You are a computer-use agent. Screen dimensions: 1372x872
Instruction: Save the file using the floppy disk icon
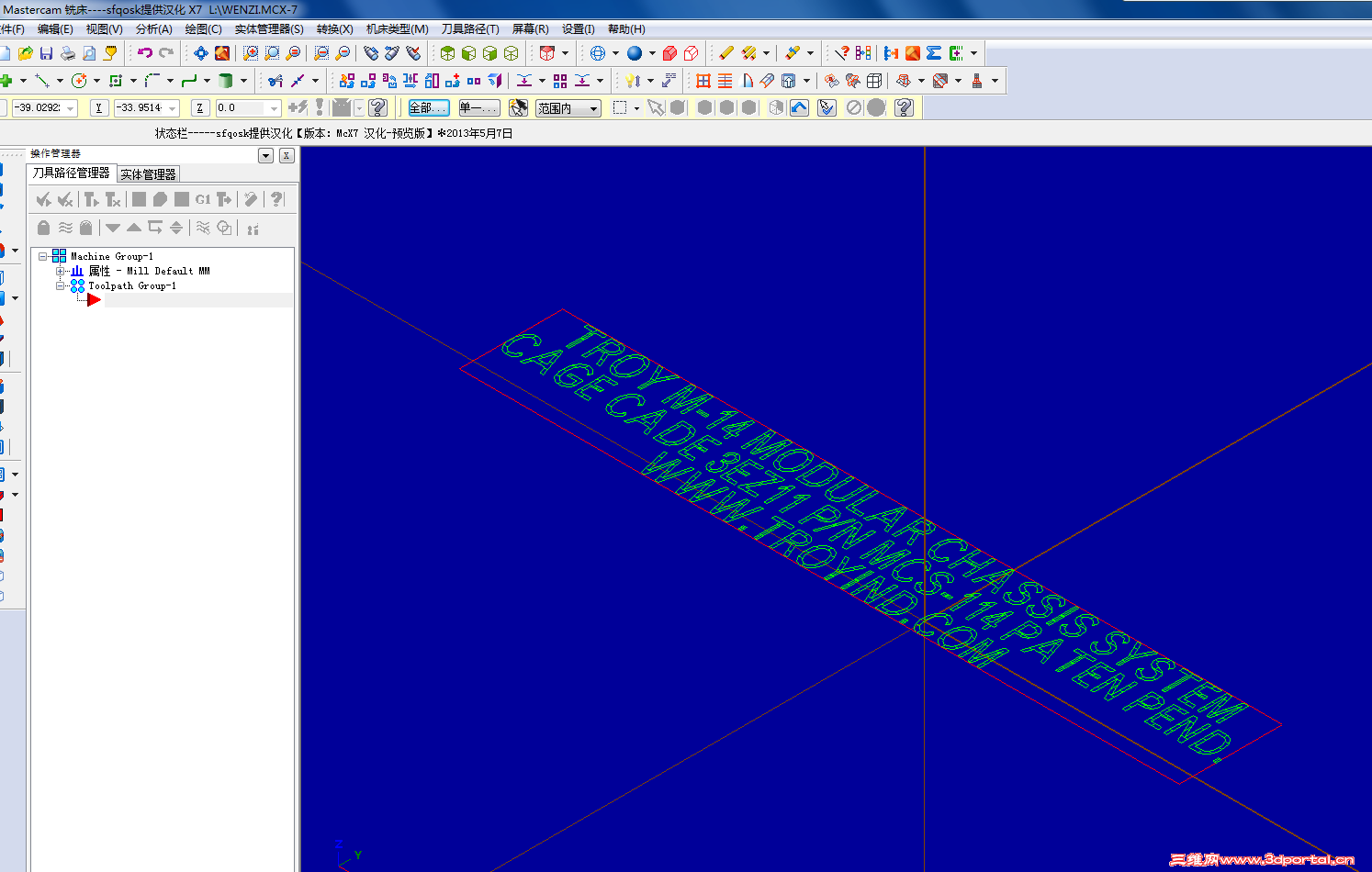coord(47,53)
